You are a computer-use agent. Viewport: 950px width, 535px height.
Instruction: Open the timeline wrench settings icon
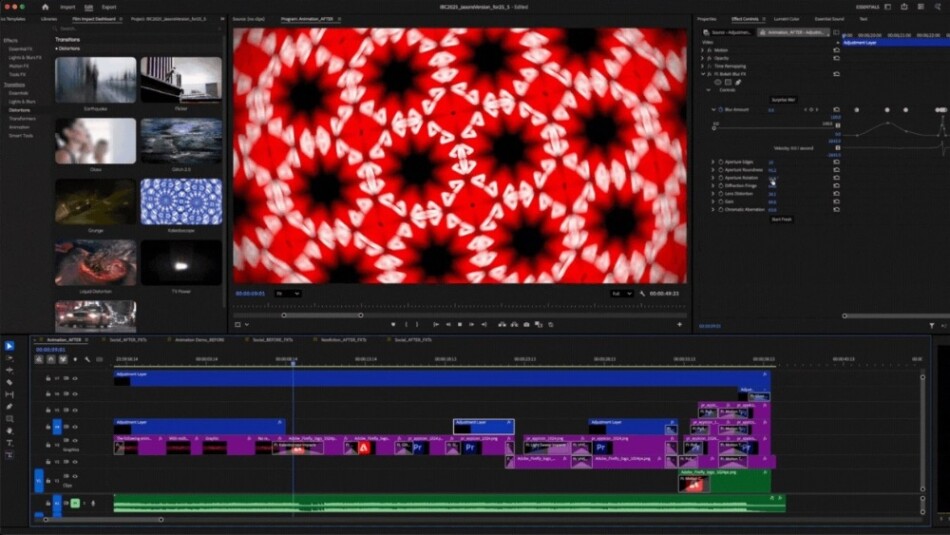87,359
